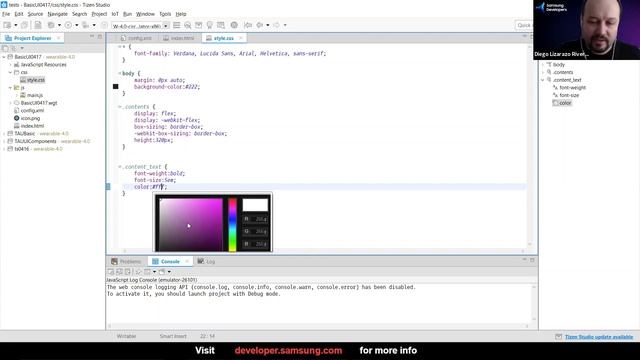Expand JavaScript Resources node

click(11, 64)
